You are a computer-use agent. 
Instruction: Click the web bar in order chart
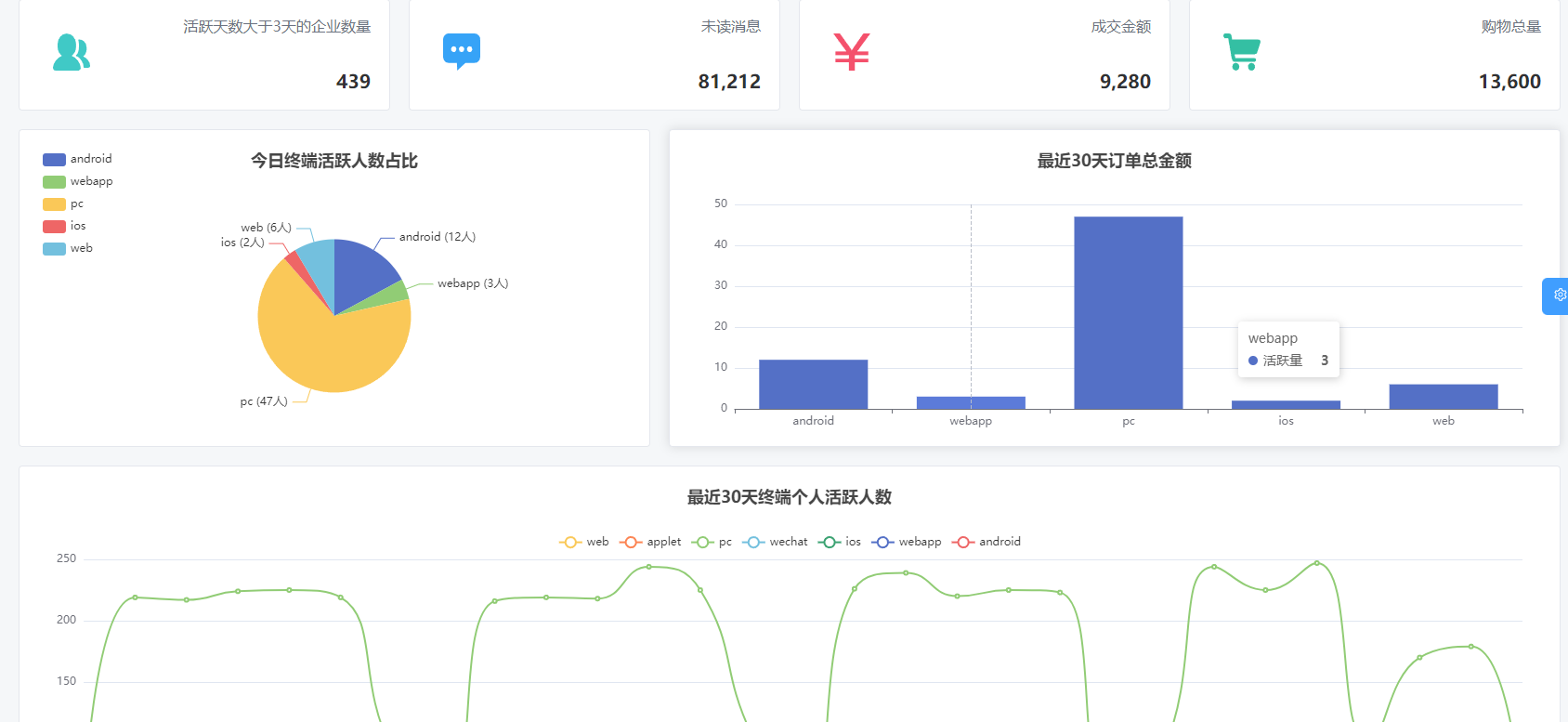coord(1444,396)
